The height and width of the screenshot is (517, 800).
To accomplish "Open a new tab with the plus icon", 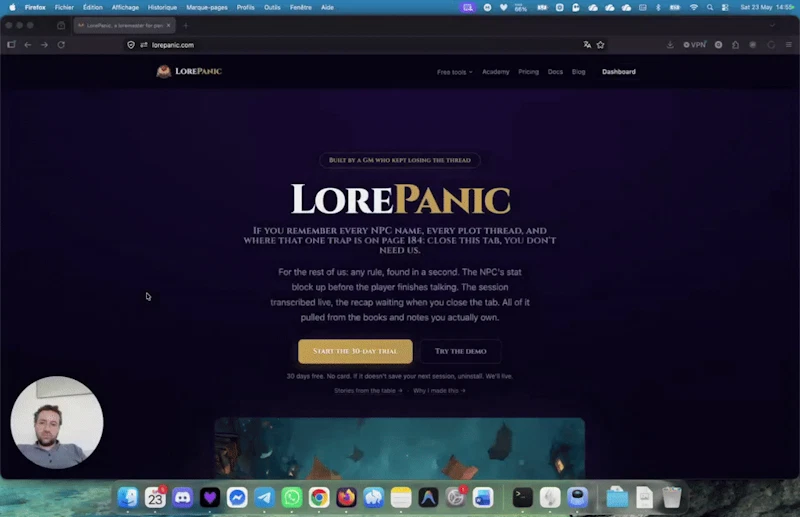I will point(186,26).
